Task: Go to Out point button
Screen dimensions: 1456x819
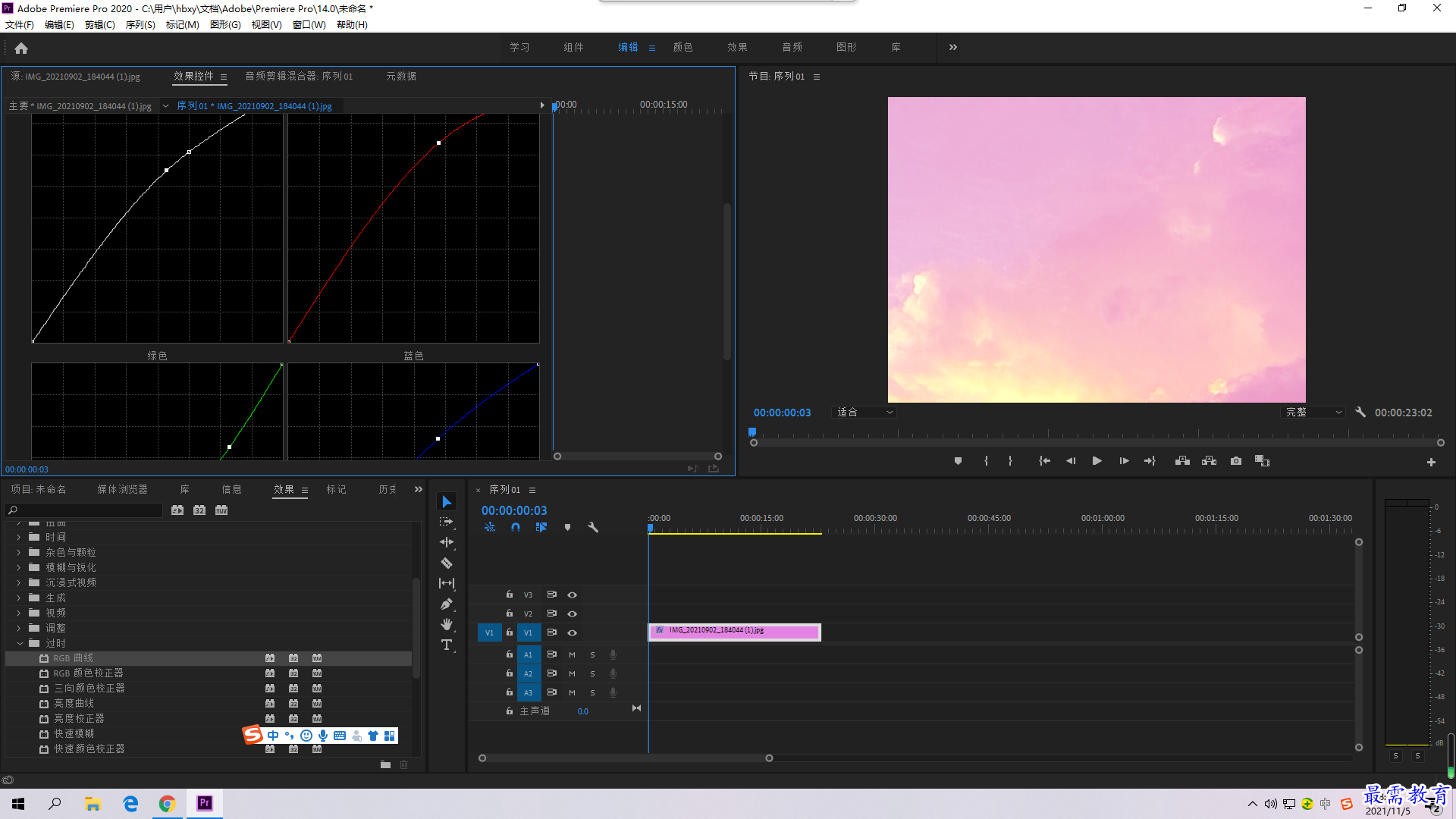Action: click(1150, 461)
